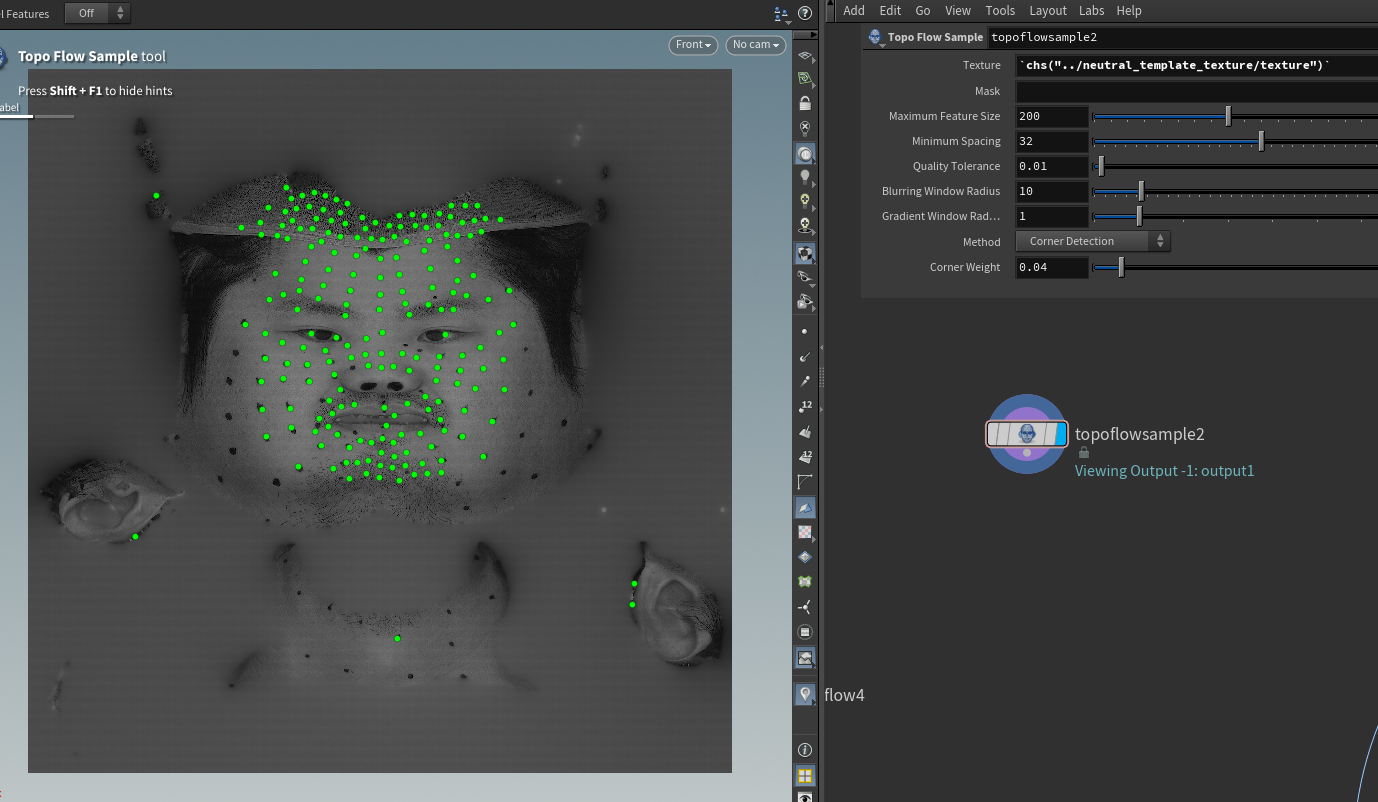Image resolution: width=1378 pixels, height=802 pixels.
Task: Select the high quality lighting icon
Action: [805, 201]
